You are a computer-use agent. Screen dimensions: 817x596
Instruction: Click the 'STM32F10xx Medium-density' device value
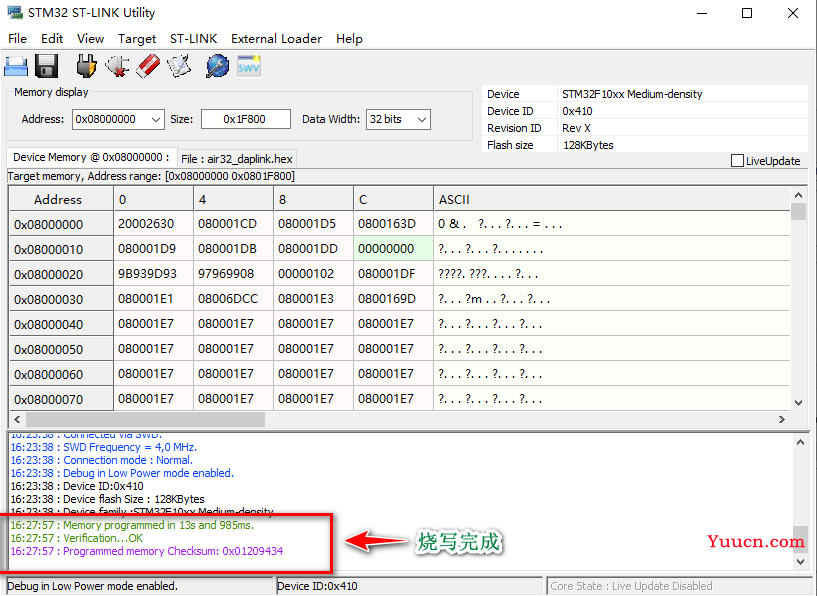(x=632, y=94)
